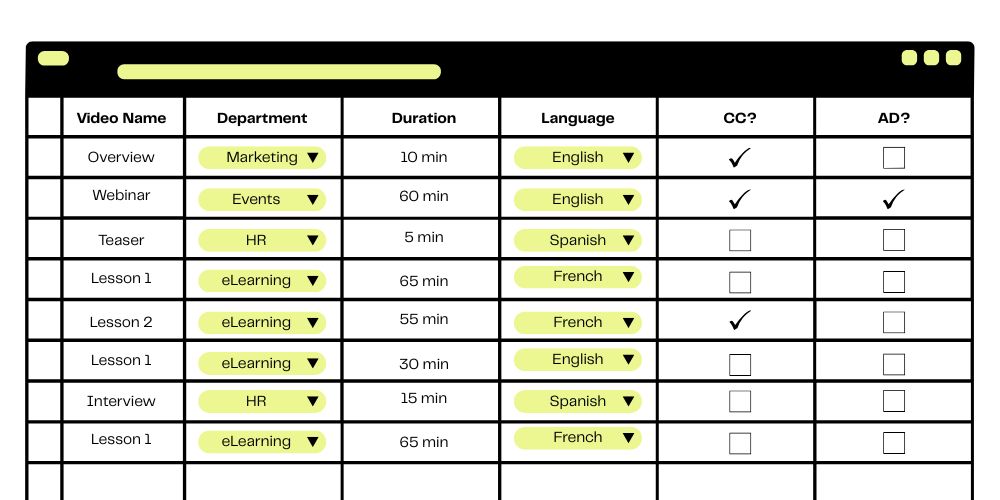
Task: Expand the eLearning dropdown for Lesson 2
Action: [262, 322]
